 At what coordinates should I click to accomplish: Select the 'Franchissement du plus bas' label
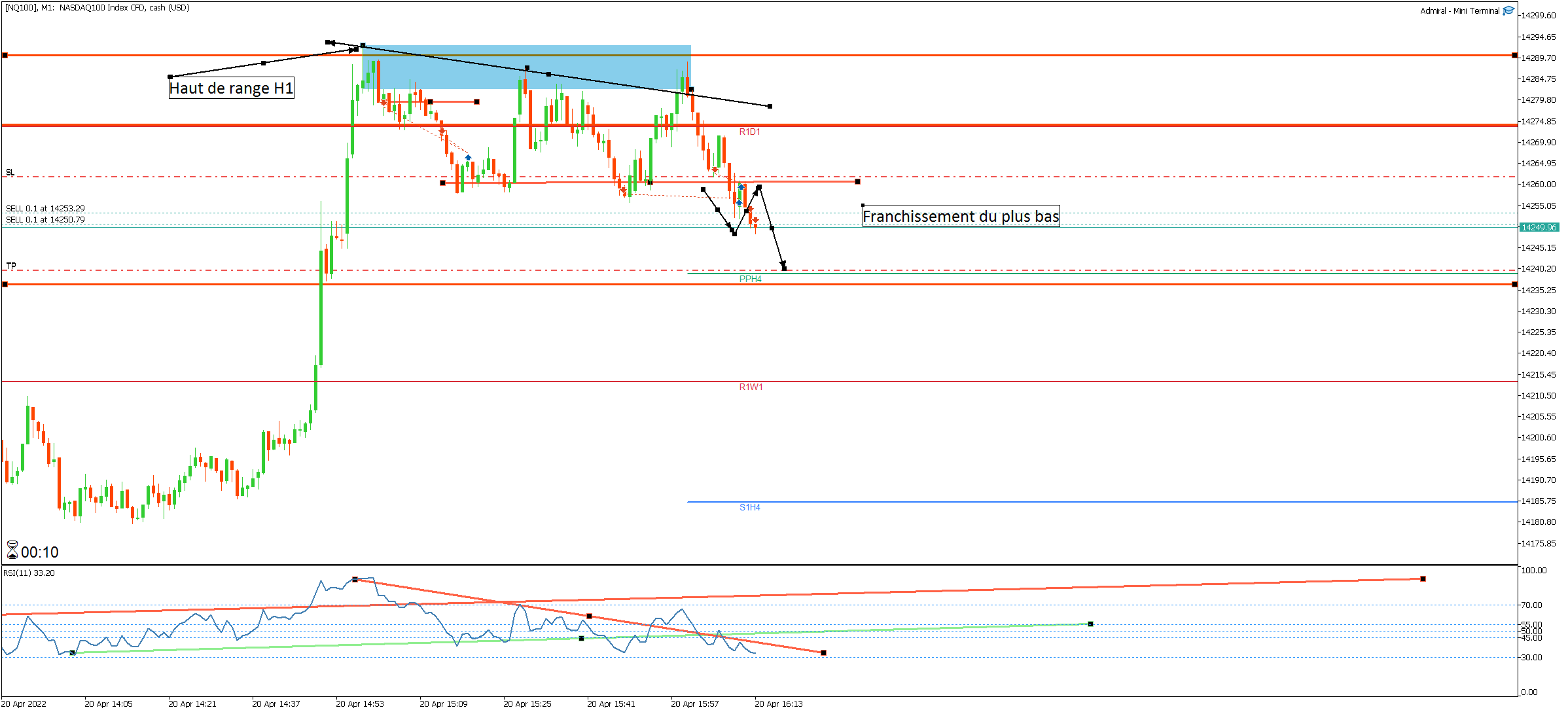pyautogui.click(x=960, y=216)
